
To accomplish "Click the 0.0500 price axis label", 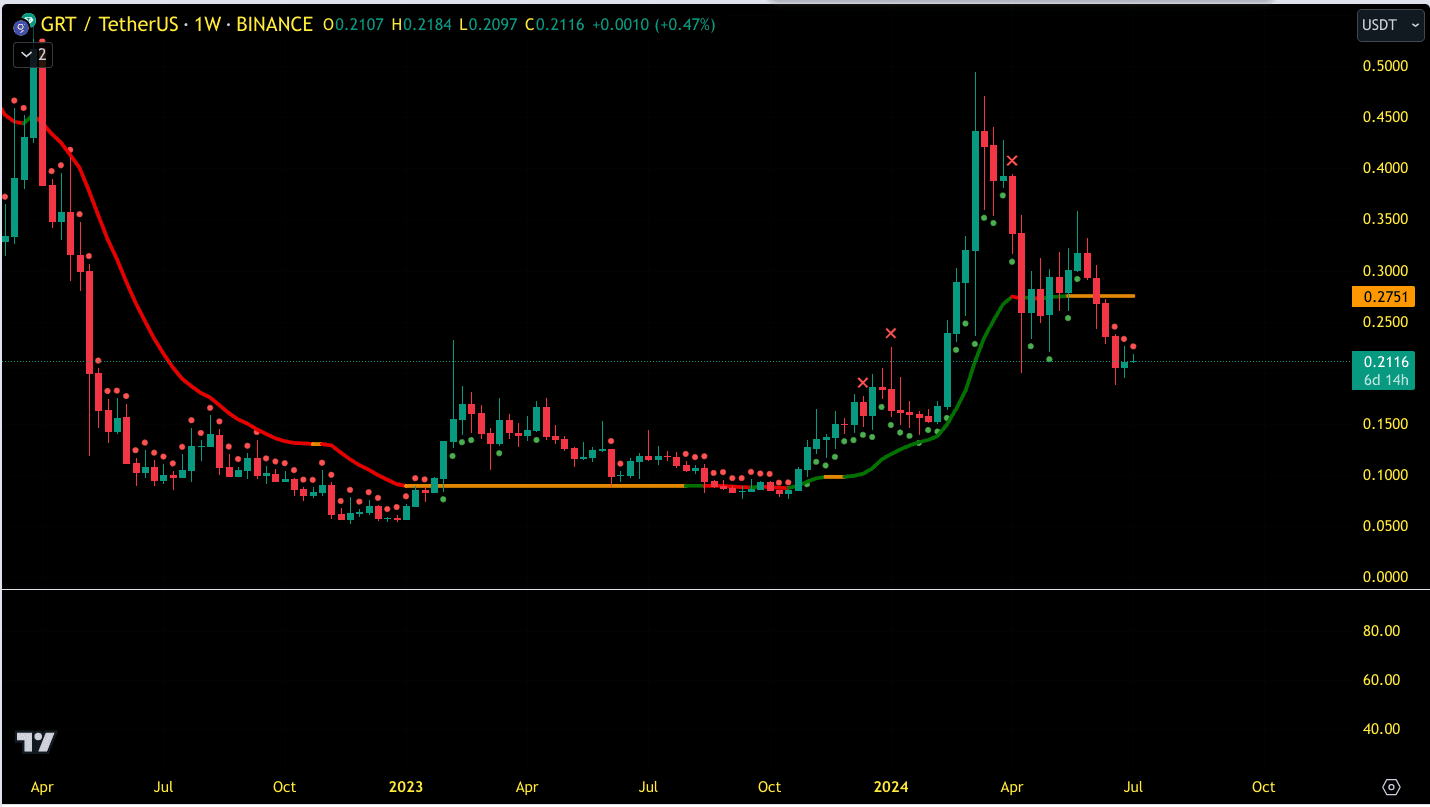I will [1386, 526].
